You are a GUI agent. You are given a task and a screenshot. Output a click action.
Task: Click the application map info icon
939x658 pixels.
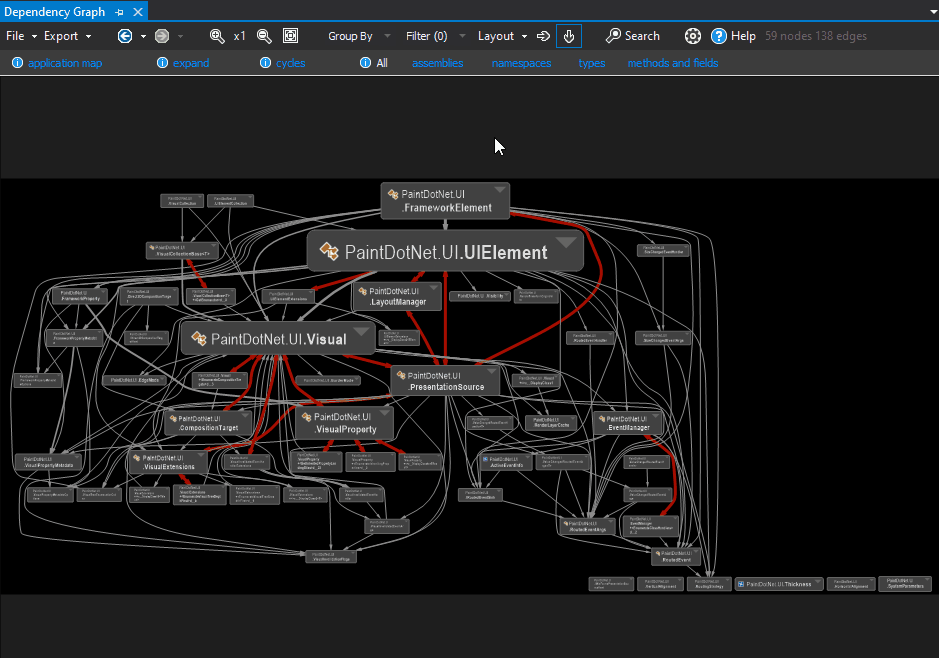[17, 62]
